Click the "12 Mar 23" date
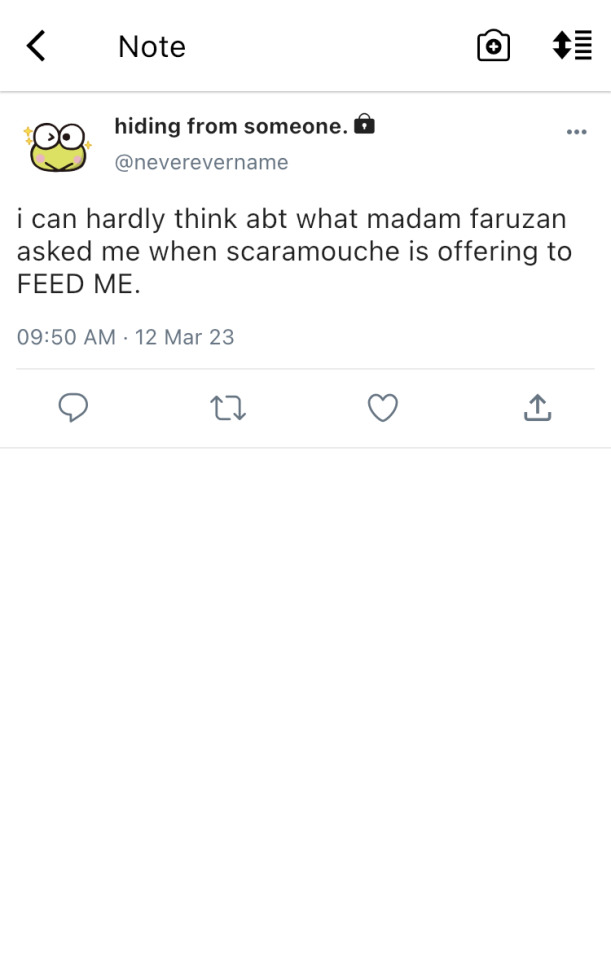This screenshot has height=960, width=611. click(x=185, y=337)
